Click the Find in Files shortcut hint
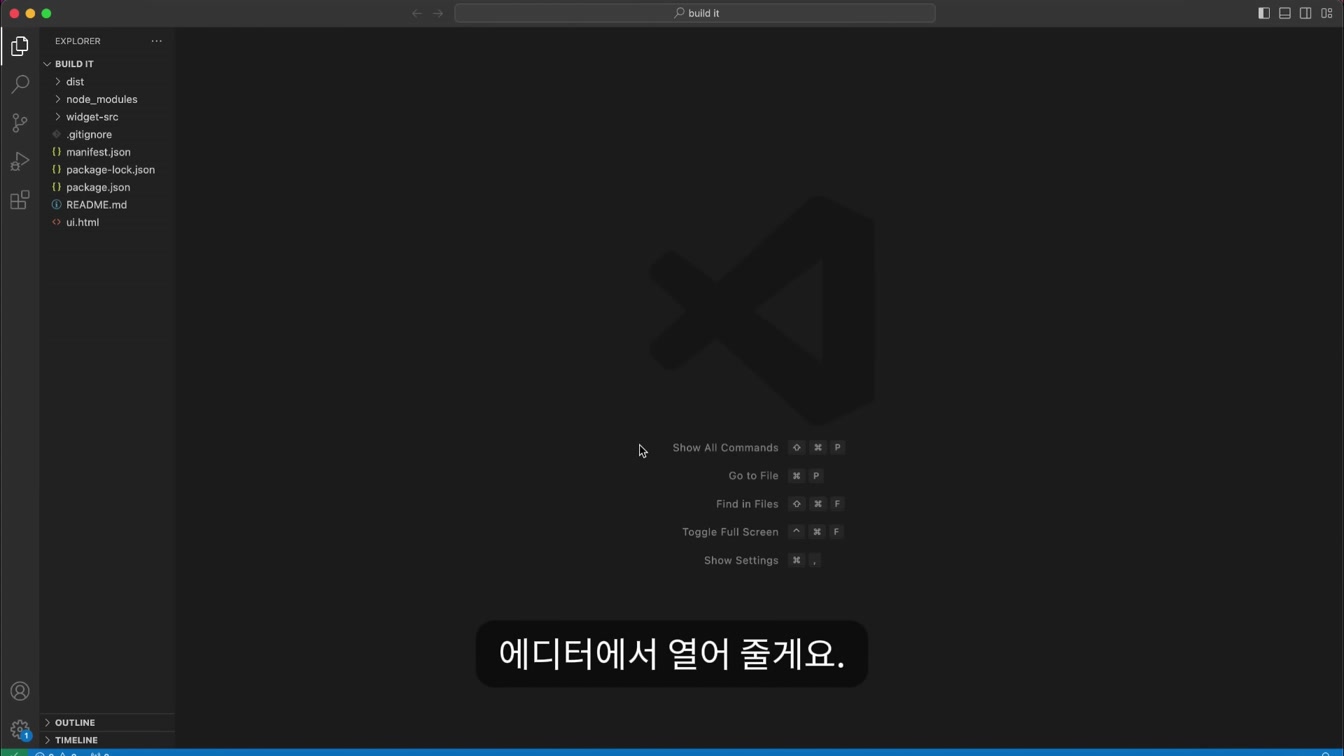The image size is (1344, 756). click(780, 504)
